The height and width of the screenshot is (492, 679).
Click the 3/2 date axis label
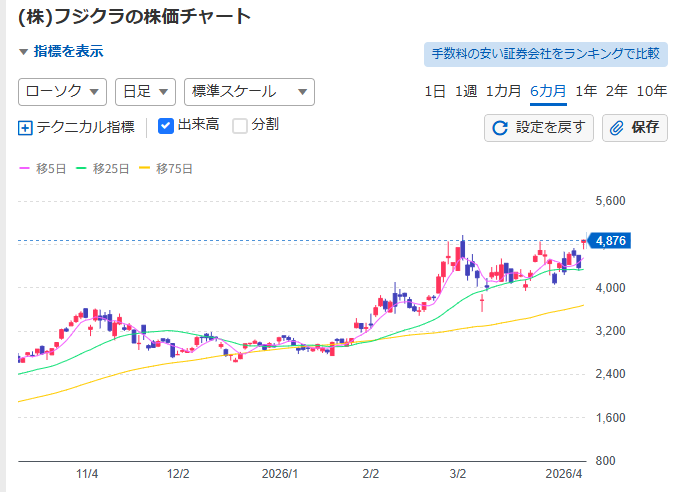[458, 474]
